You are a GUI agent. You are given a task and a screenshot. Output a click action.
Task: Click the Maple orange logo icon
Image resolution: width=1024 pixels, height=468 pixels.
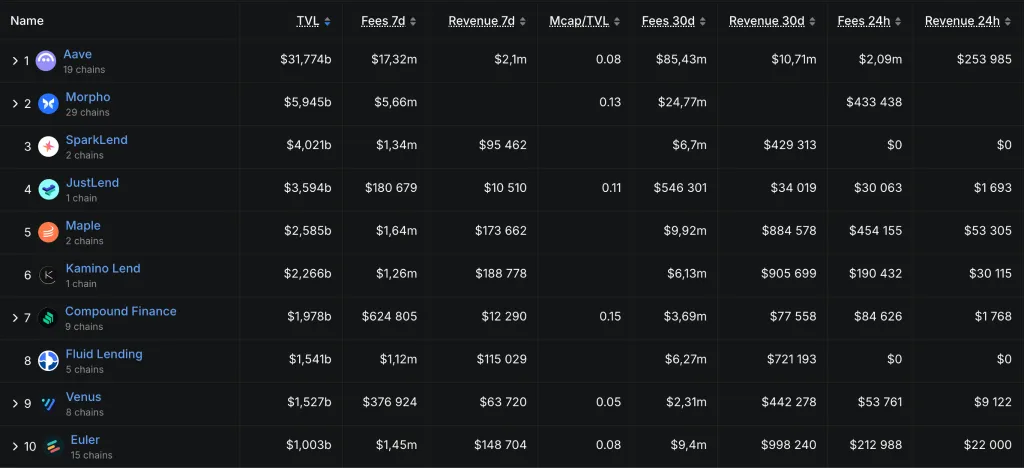(48, 233)
